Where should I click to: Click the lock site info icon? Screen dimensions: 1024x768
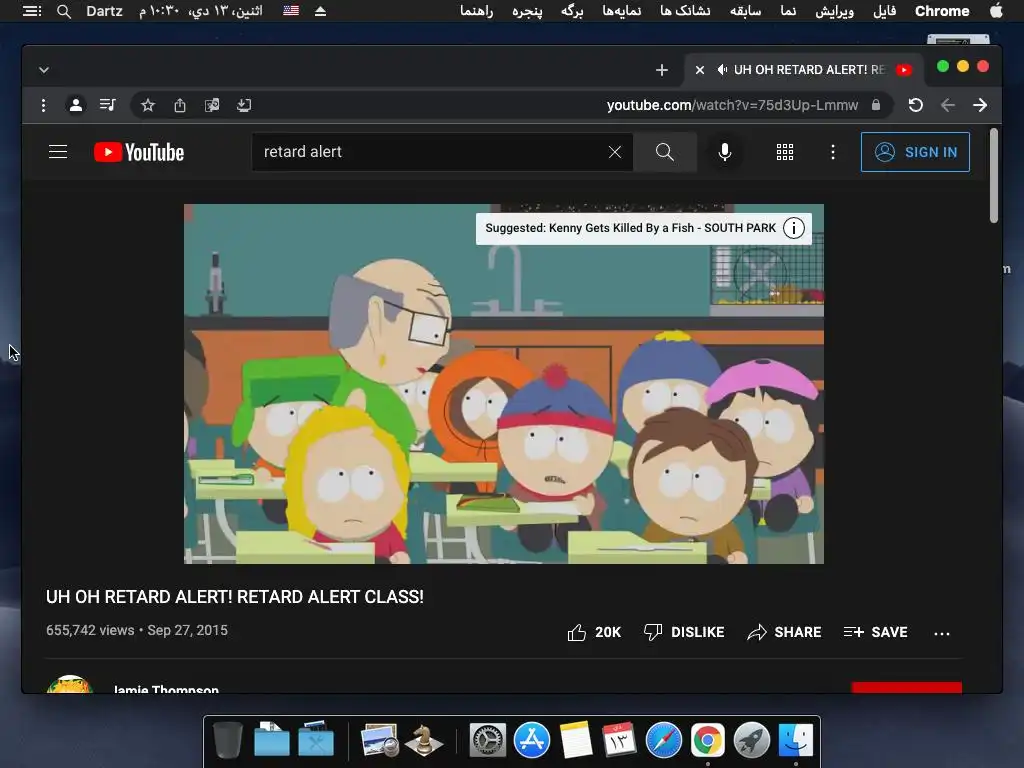tap(876, 105)
